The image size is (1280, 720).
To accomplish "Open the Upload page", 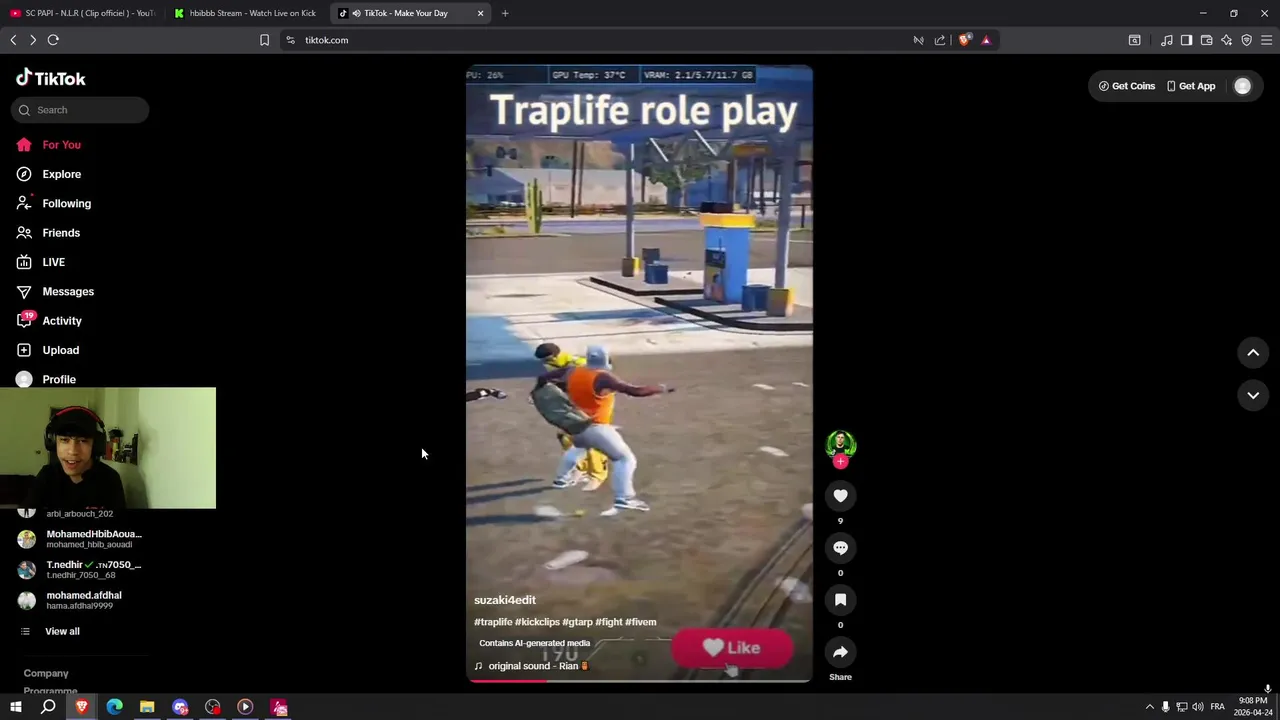I will 47,350.
